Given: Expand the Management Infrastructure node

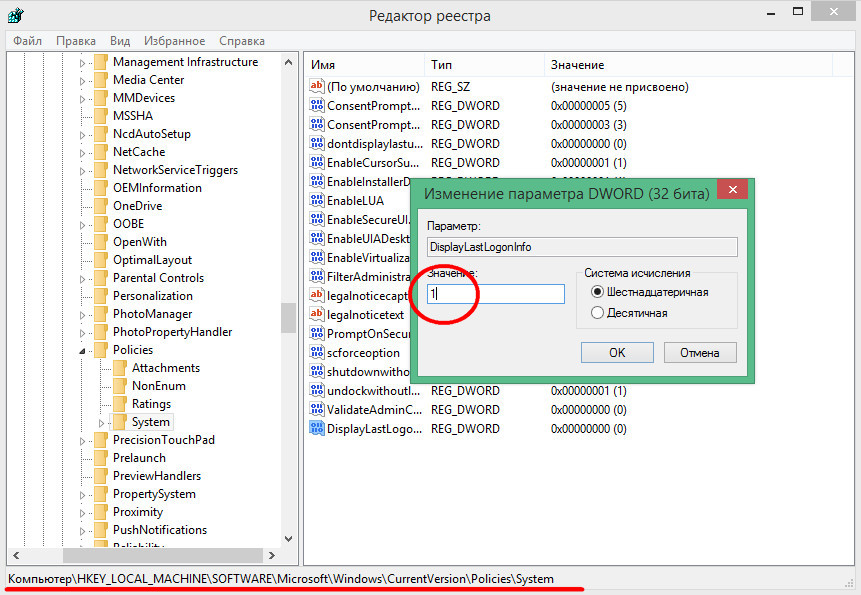Looking at the screenshot, I should (83, 62).
